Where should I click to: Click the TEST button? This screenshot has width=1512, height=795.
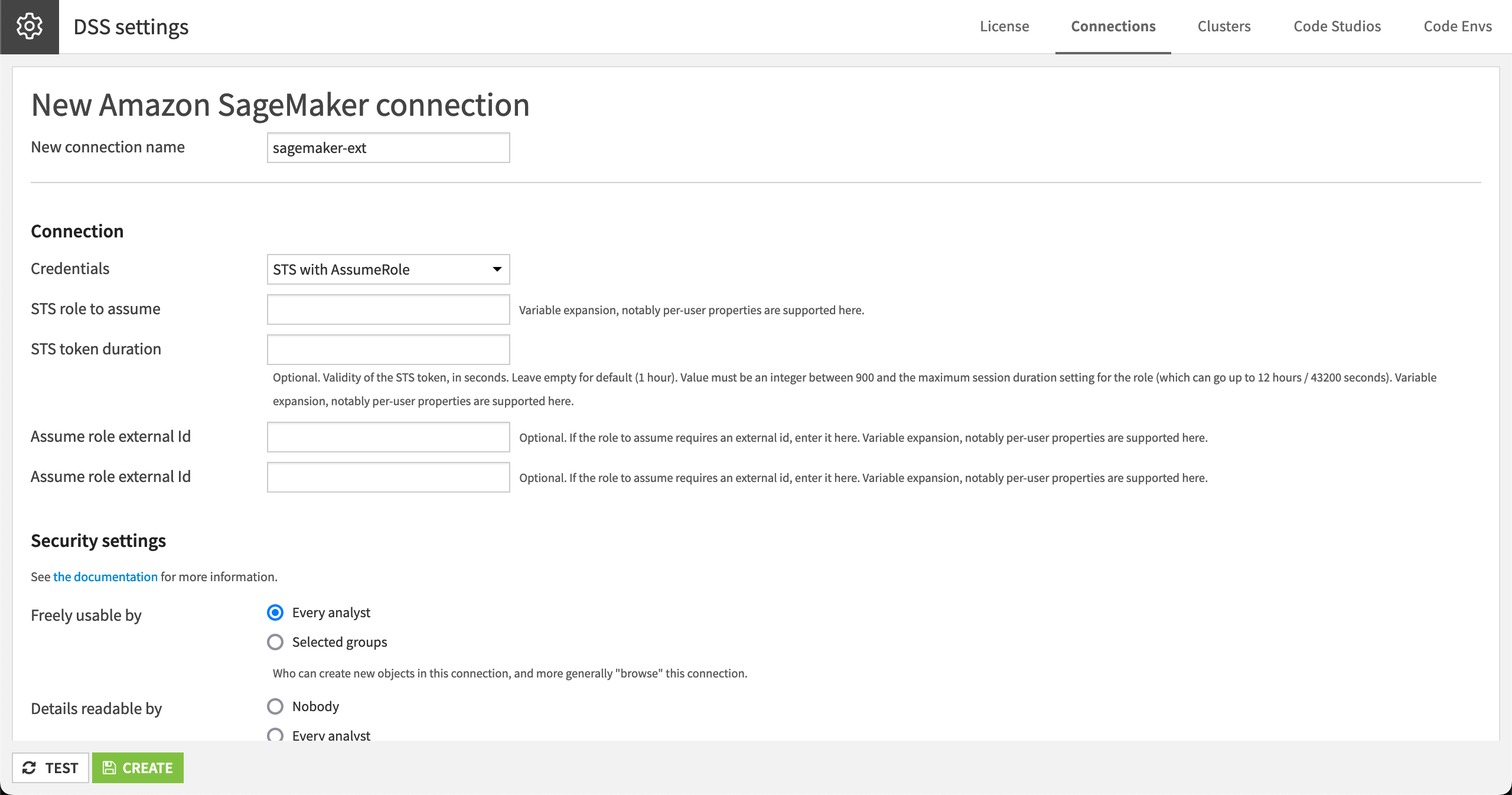(x=50, y=768)
